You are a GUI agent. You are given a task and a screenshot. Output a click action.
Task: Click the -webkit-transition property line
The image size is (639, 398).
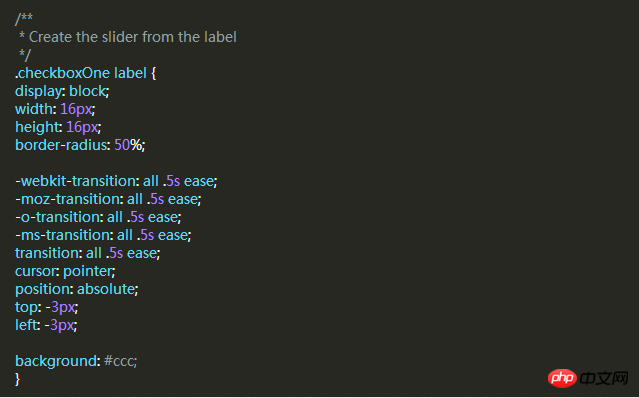[116, 181]
